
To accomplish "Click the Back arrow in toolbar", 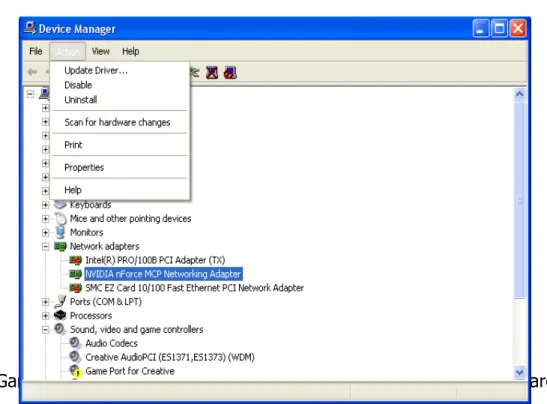I will click(32, 72).
